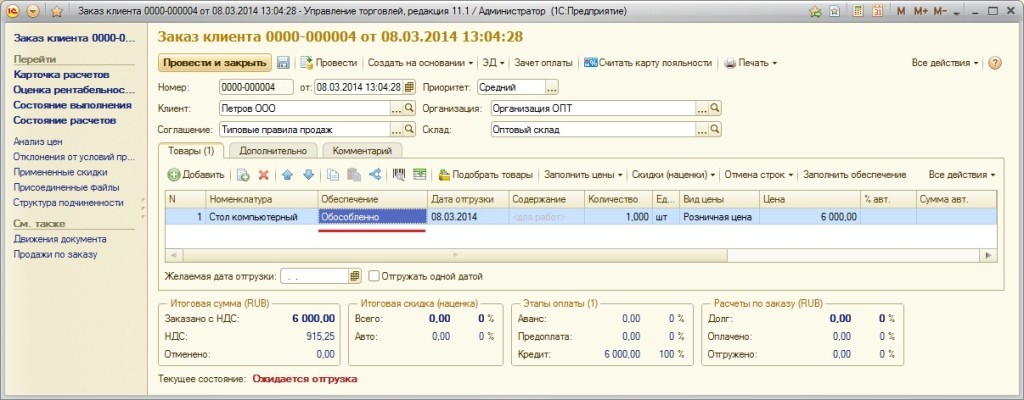Open Движения документа link

tap(59, 239)
